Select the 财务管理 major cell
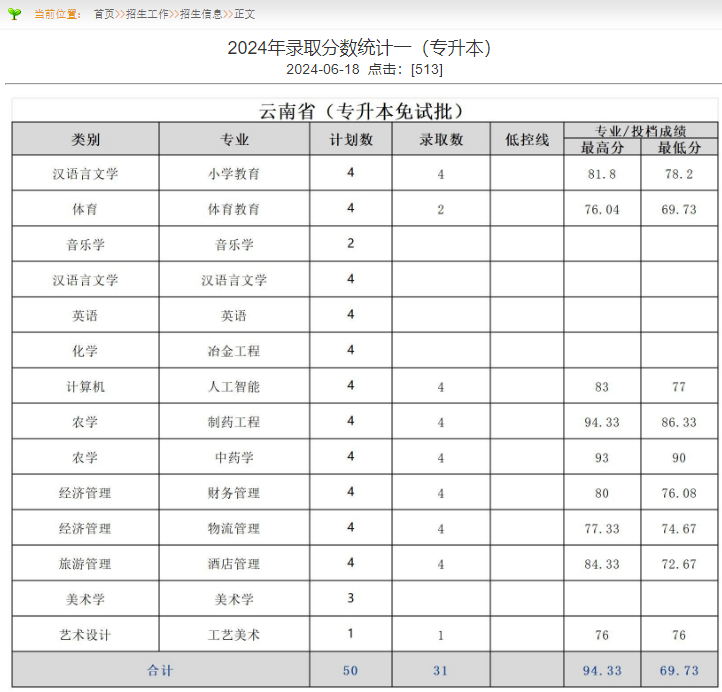Screen dimensions: 722x692 [234, 493]
